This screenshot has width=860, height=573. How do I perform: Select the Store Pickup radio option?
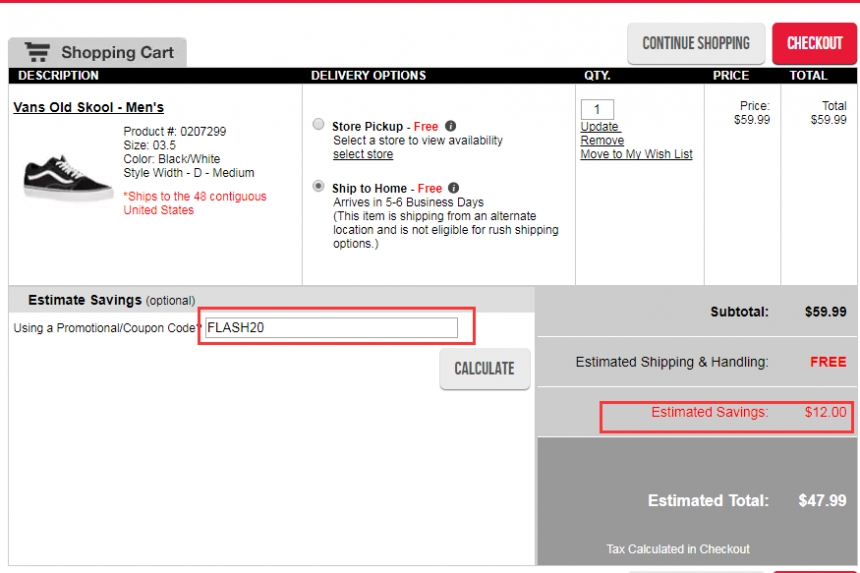tap(318, 124)
